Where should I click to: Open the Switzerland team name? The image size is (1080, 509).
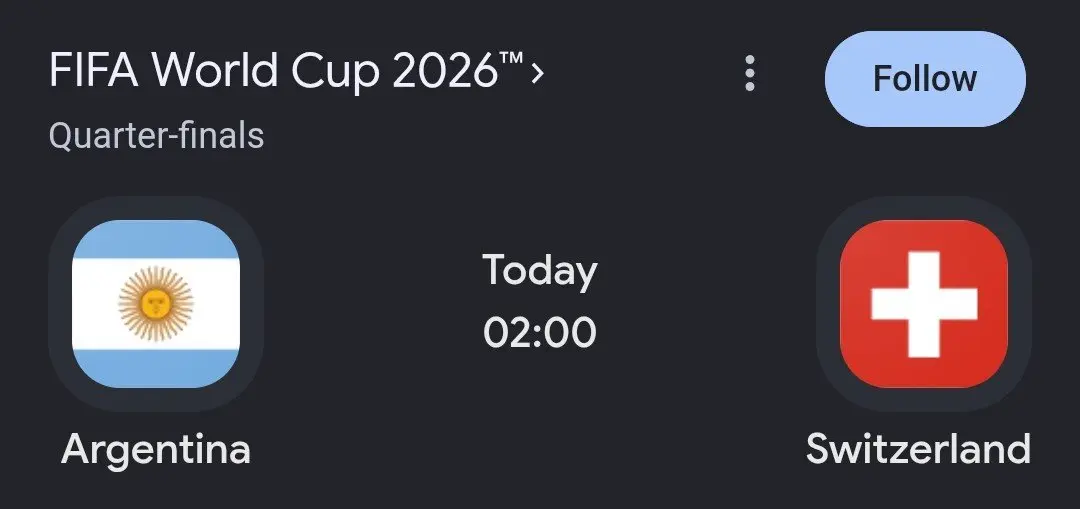918,448
